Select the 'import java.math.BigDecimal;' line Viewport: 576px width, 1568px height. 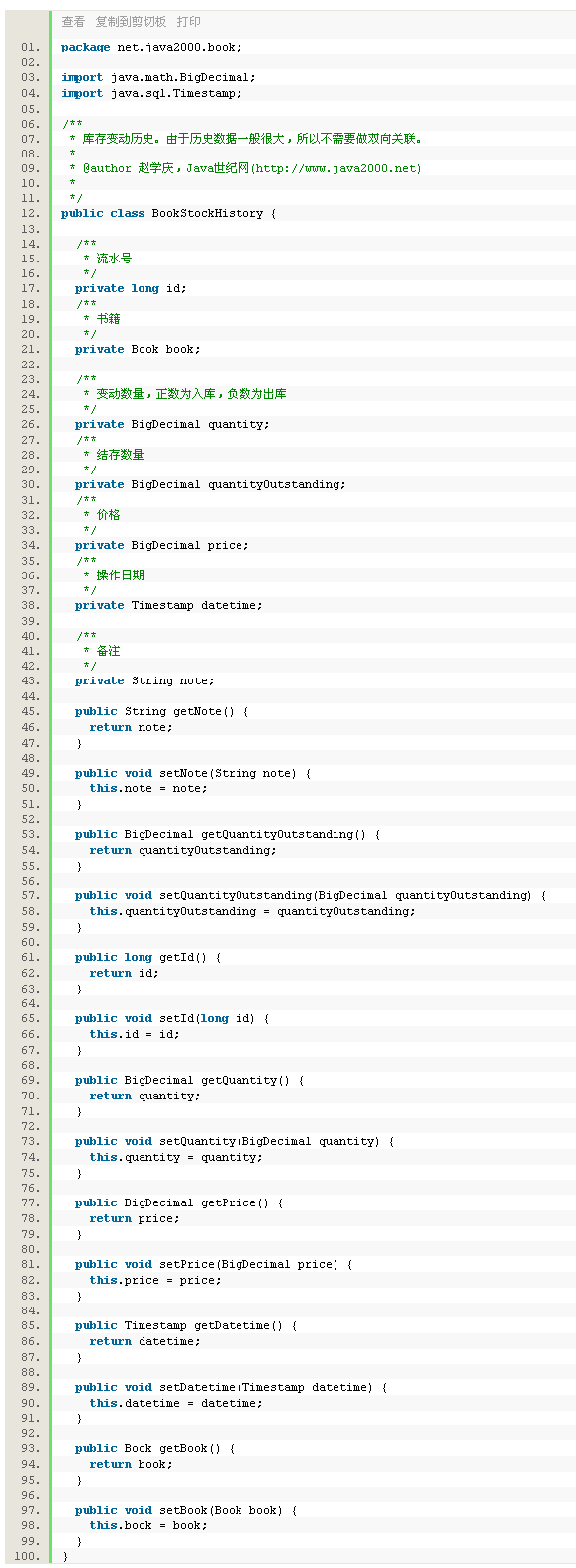tap(158, 77)
